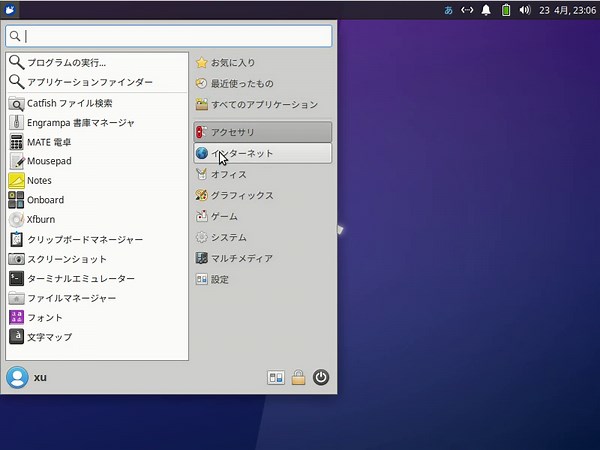This screenshot has height=450, width=600.
Task: Open Engrampa 書庫マネージャ
Action: pos(97,123)
